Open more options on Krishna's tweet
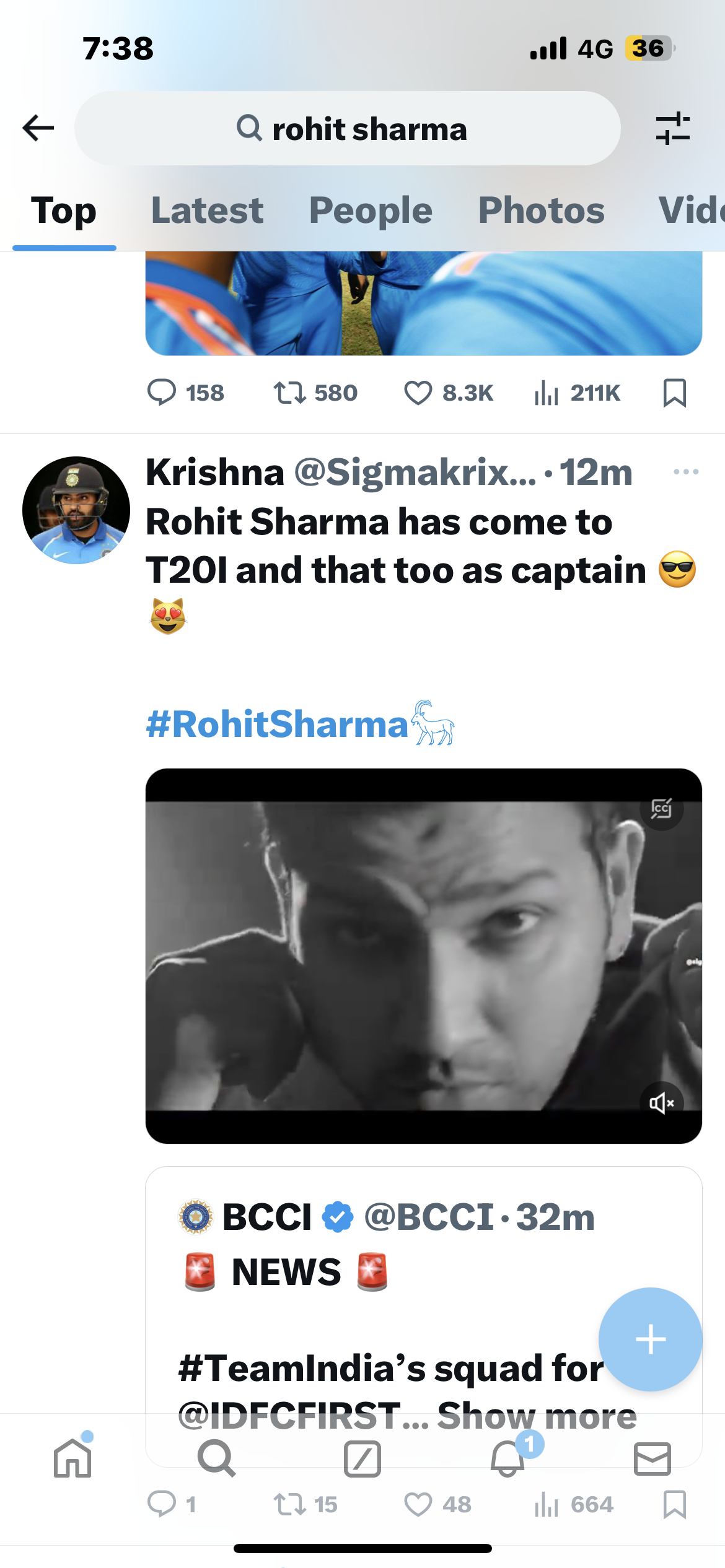This screenshot has height=1568, width=725. pos(686,472)
